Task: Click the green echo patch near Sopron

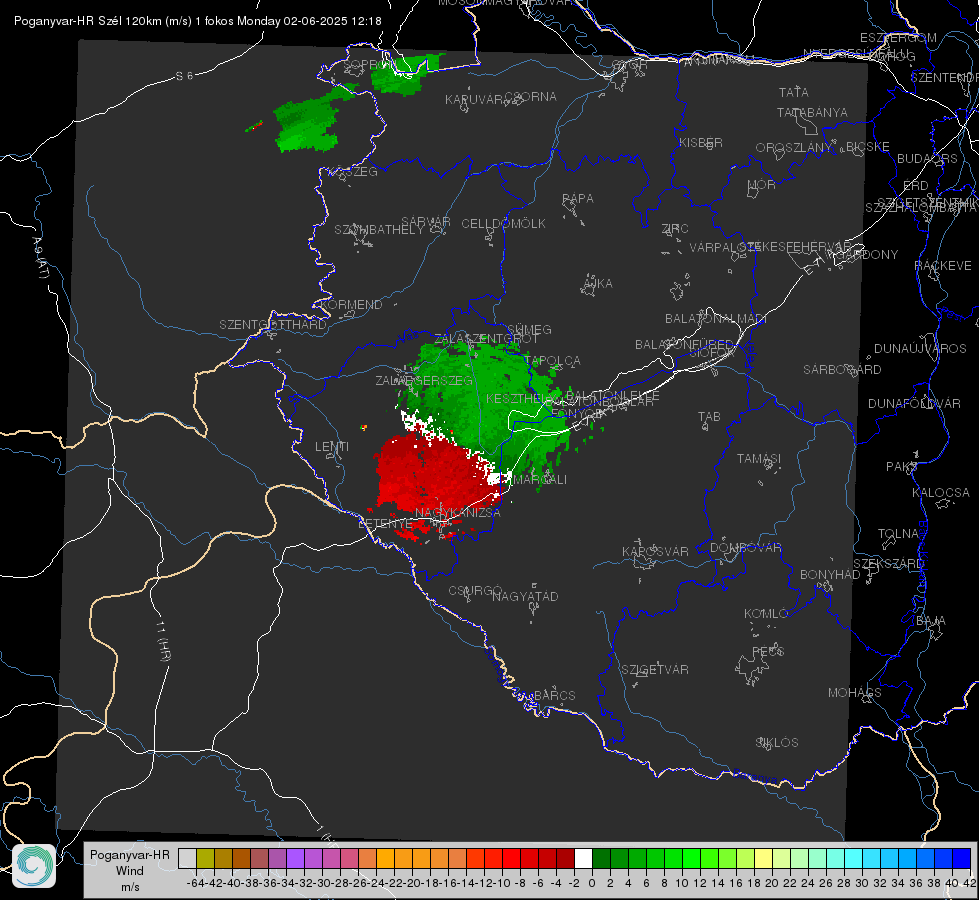Action: click(x=400, y=75)
